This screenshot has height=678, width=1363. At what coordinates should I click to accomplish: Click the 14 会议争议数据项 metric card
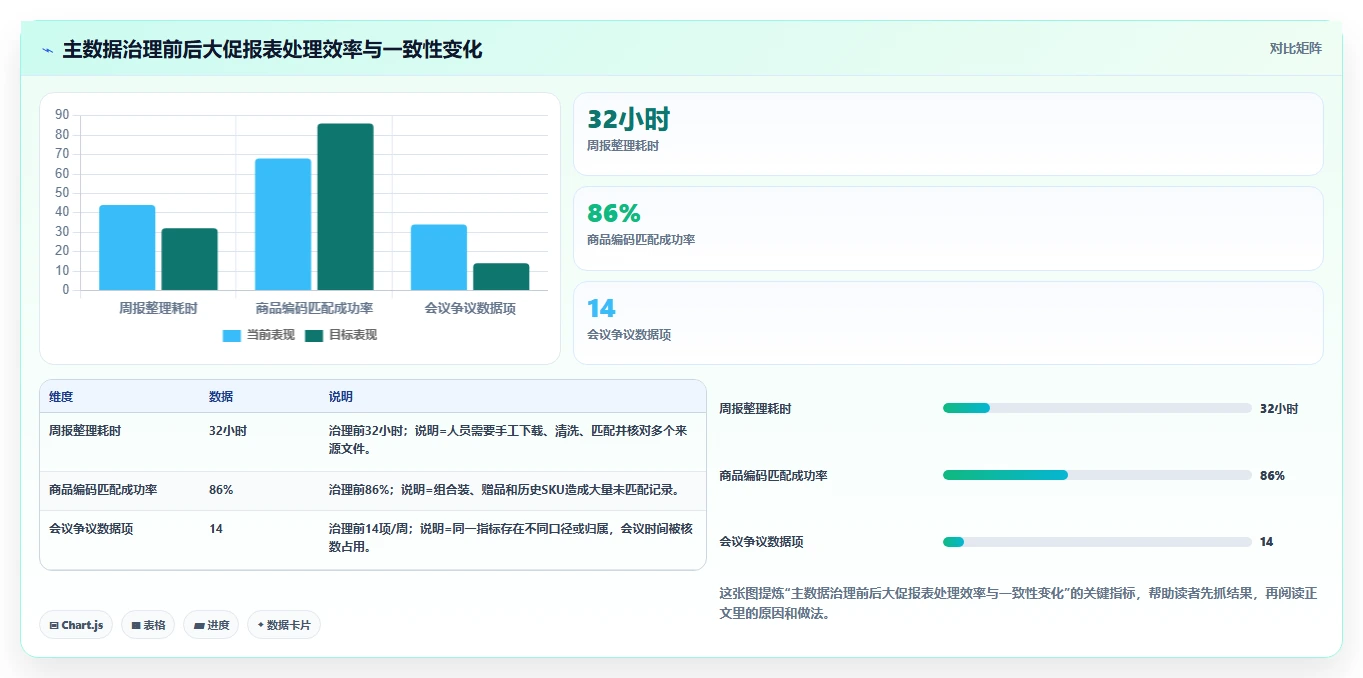tap(948, 322)
